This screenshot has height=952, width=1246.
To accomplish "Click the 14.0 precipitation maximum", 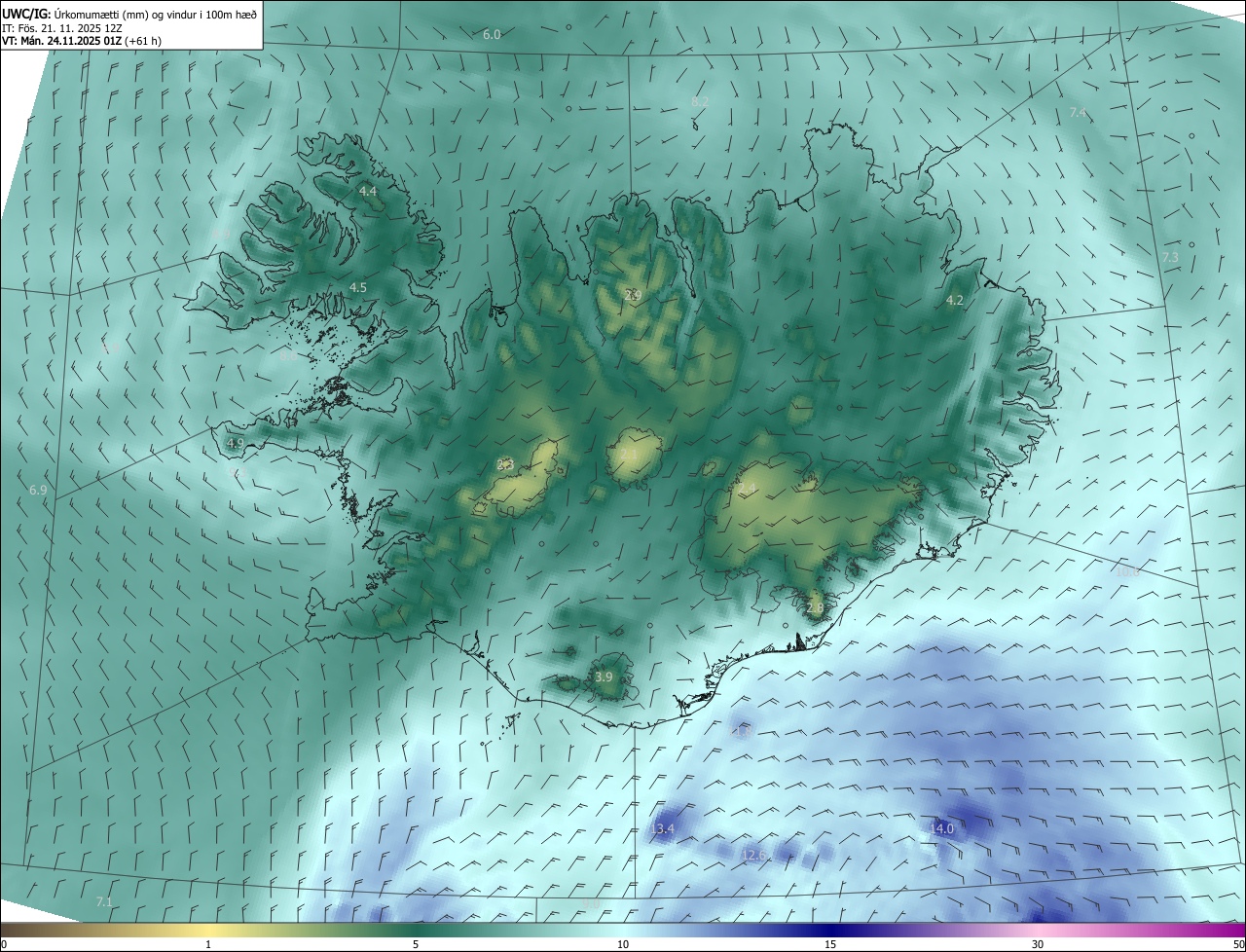I will 942,829.
